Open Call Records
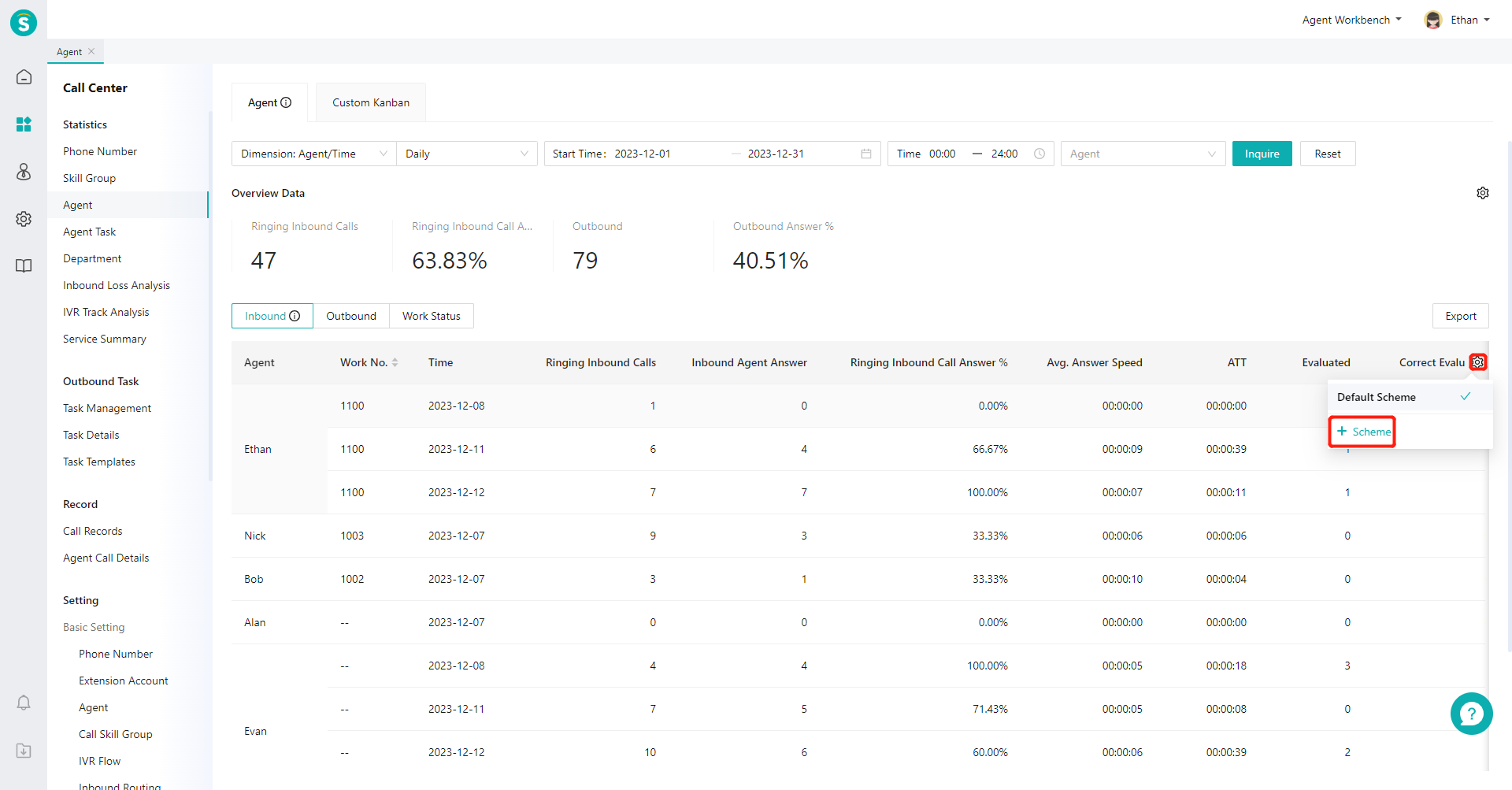This screenshot has height=790, width=1512. 93,531
